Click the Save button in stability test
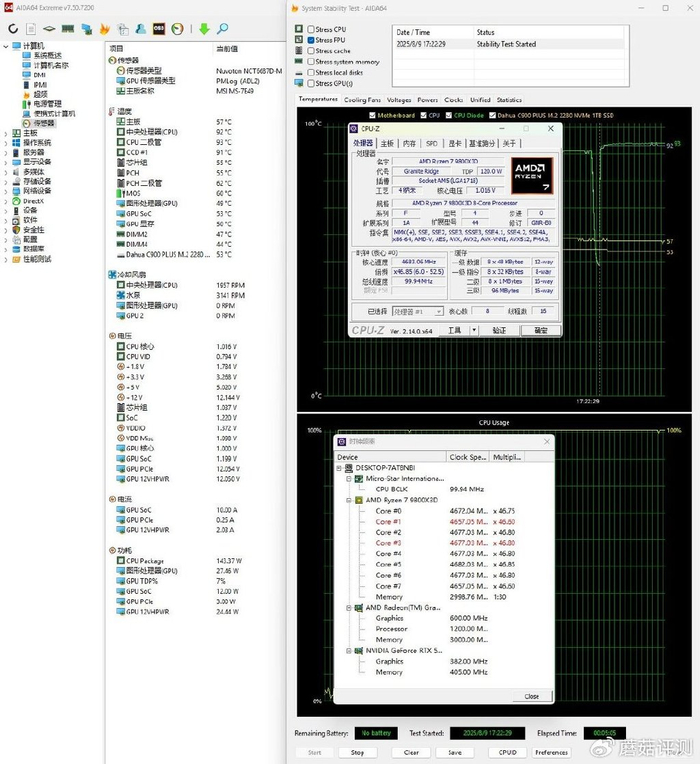 454,752
